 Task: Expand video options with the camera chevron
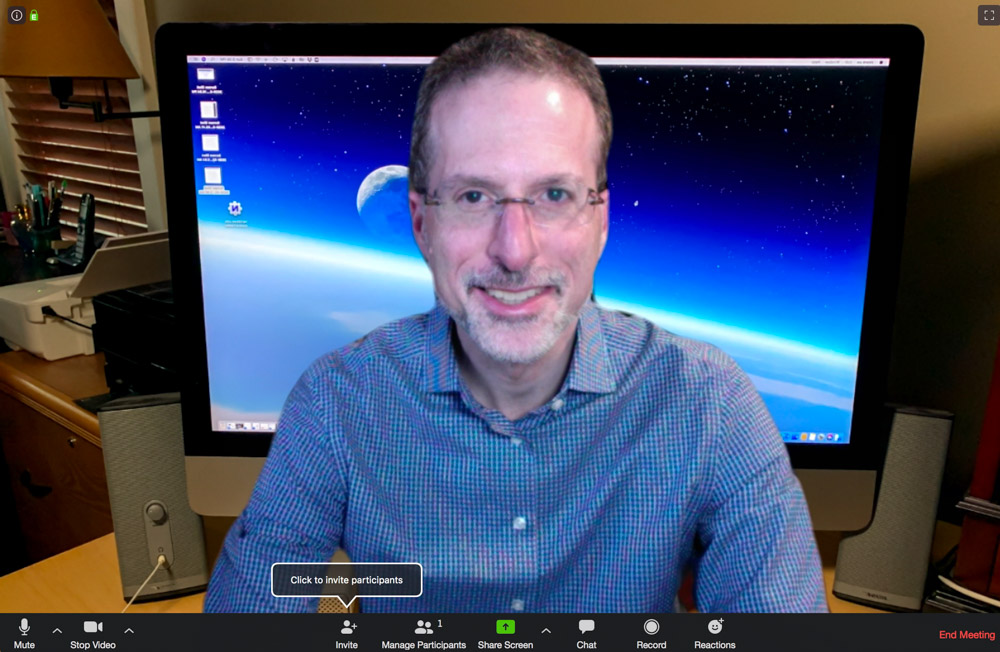tap(129, 631)
